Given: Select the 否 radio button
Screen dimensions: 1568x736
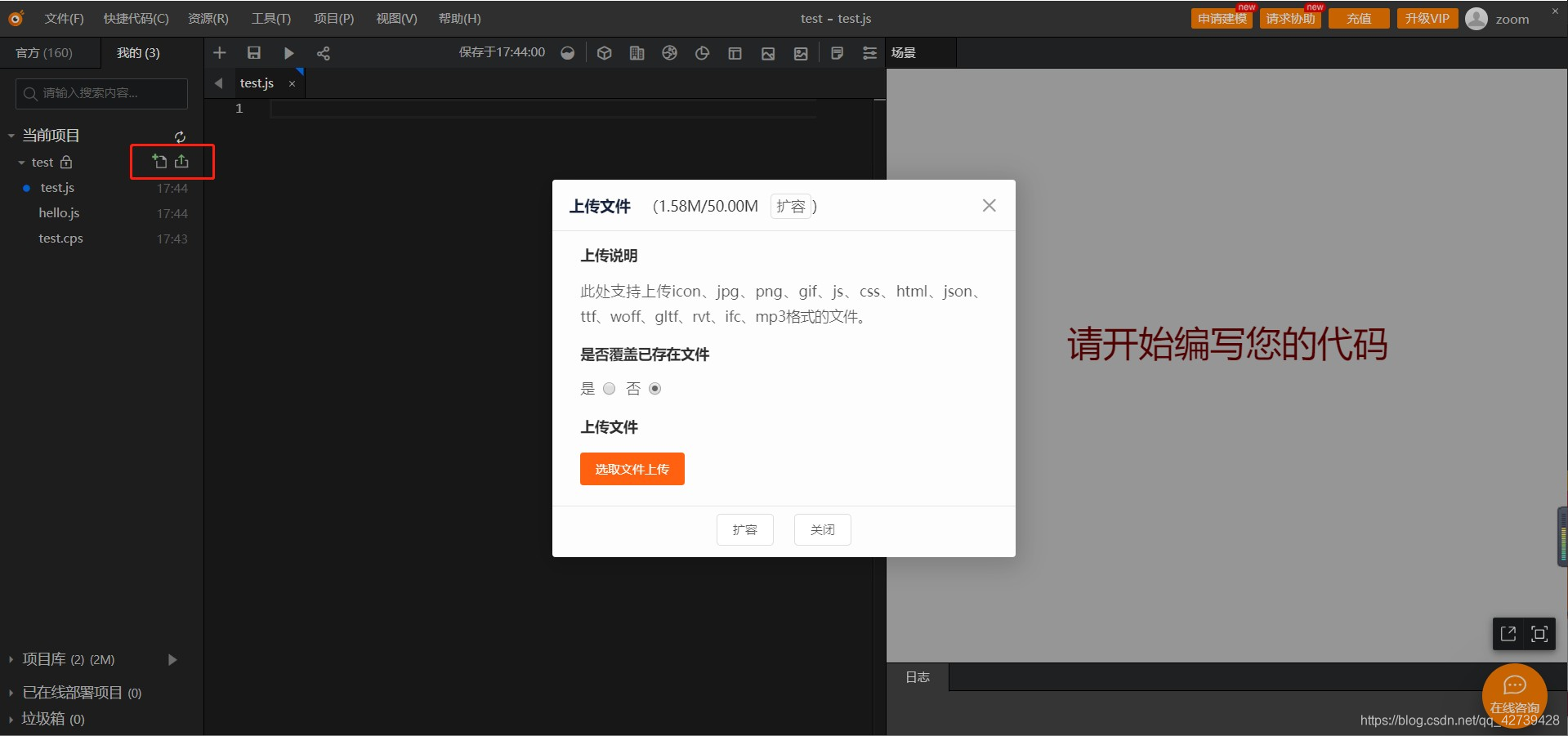Looking at the screenshot, I should point(654,388).
